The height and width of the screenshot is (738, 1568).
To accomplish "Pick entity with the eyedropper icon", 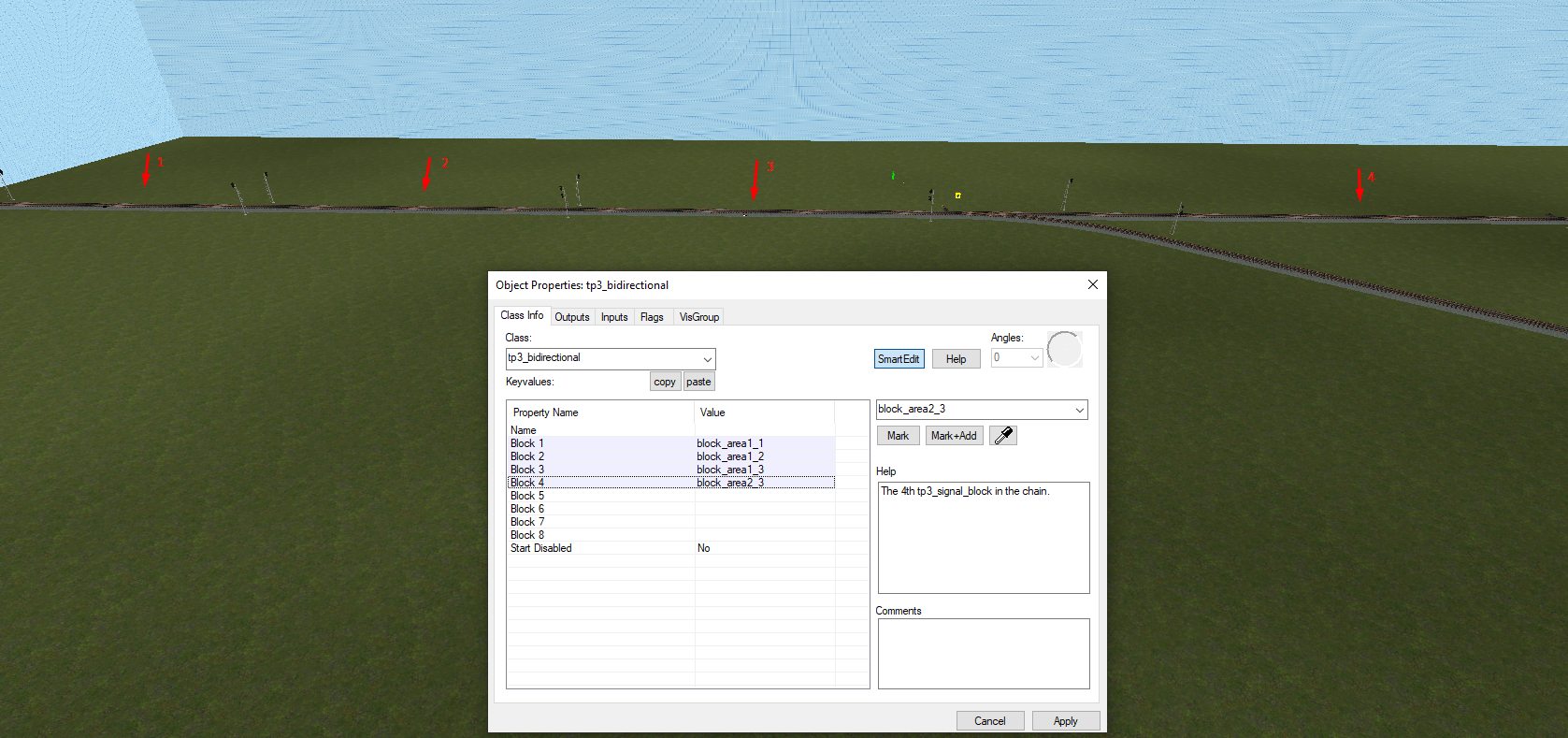I will click(x=1003, y=435).
